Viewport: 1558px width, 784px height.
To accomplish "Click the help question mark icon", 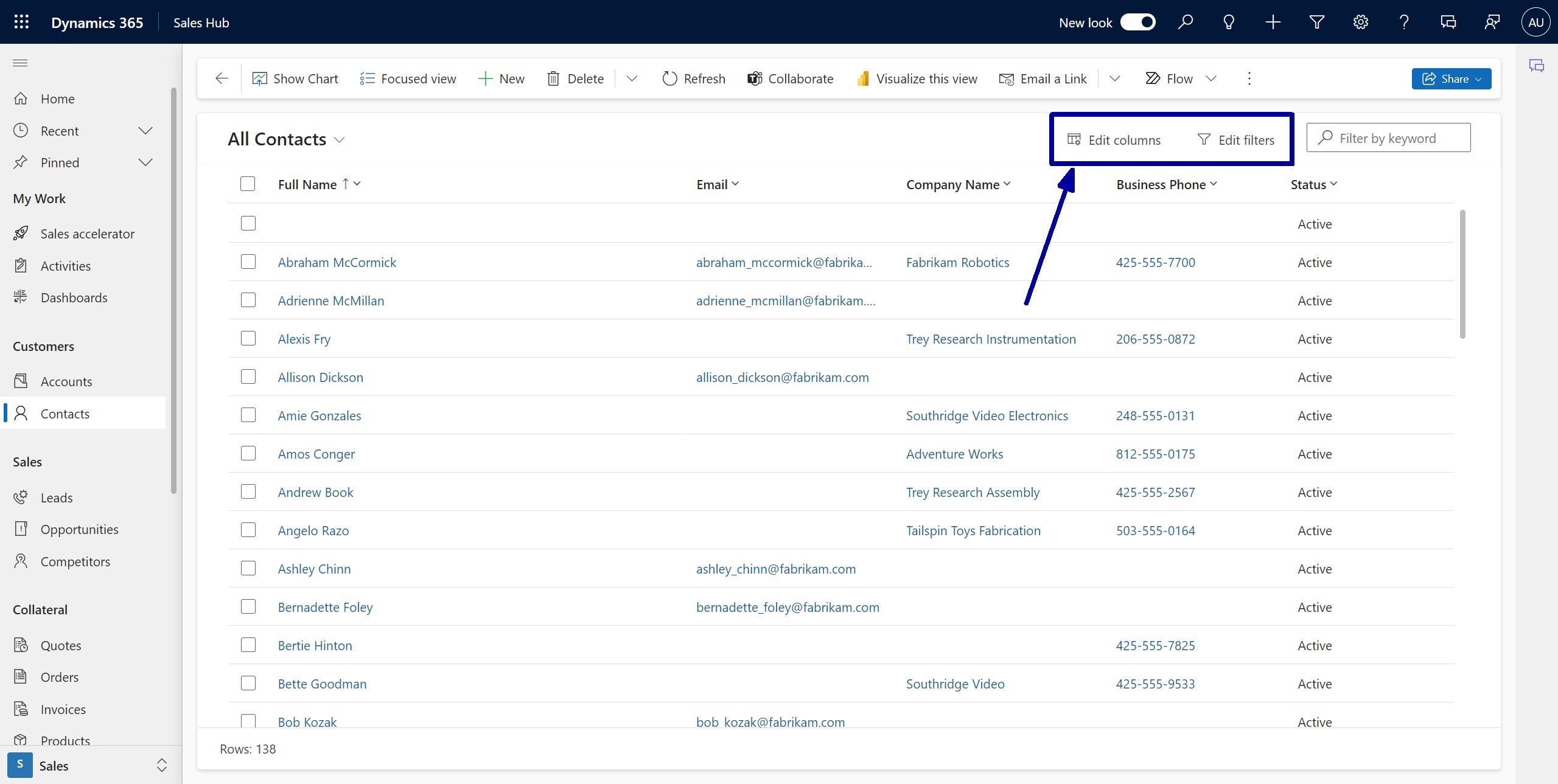I will coord(1404,23).
